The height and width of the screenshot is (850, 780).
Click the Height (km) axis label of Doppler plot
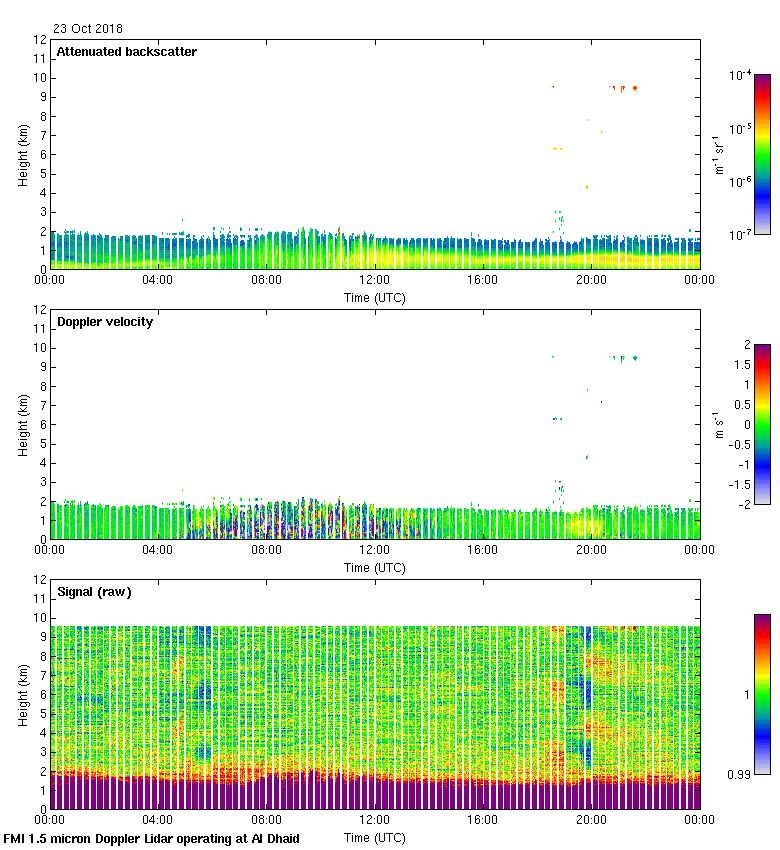click(21, 424)
